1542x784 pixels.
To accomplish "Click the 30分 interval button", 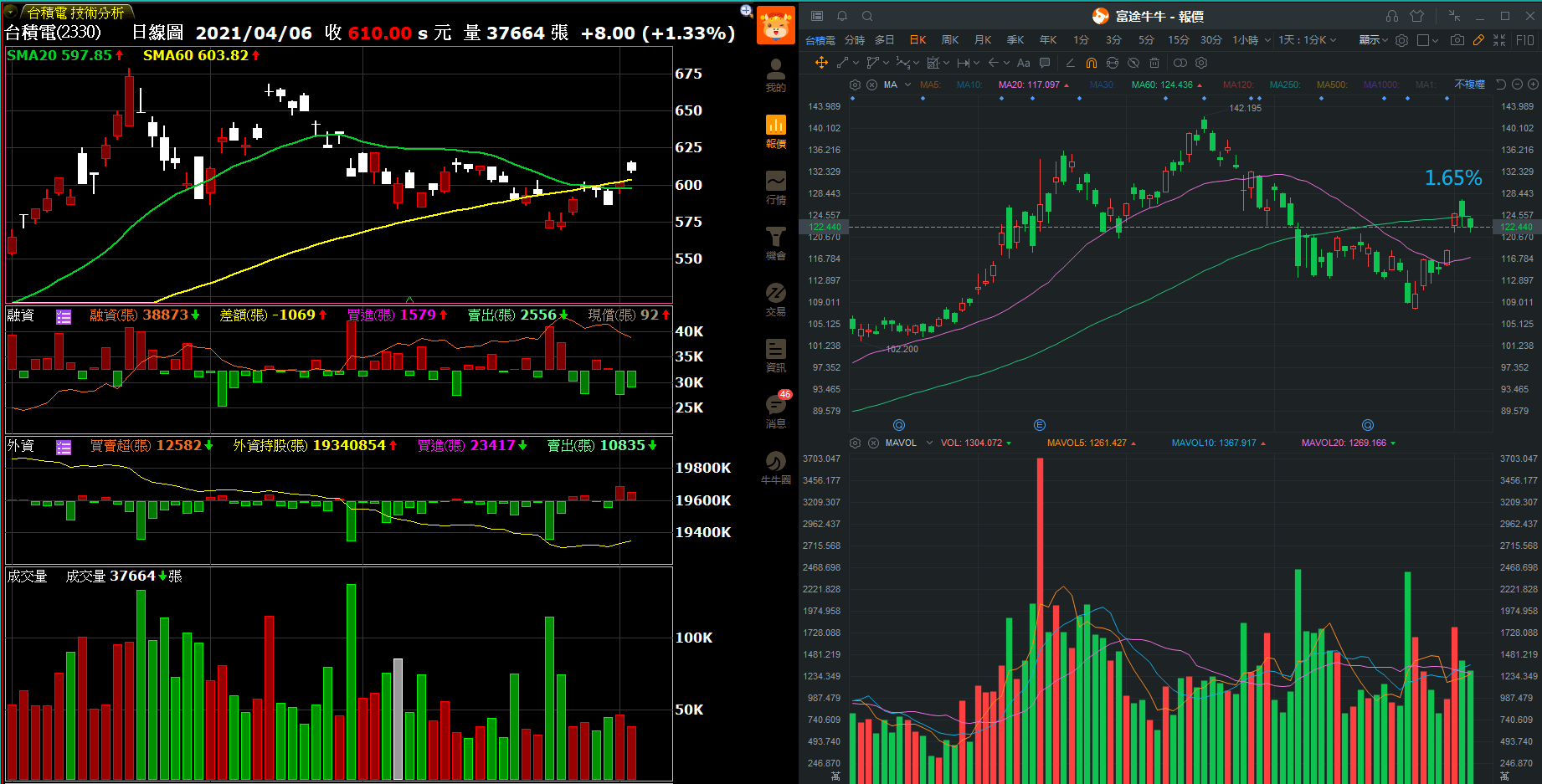I will 1210,40.
